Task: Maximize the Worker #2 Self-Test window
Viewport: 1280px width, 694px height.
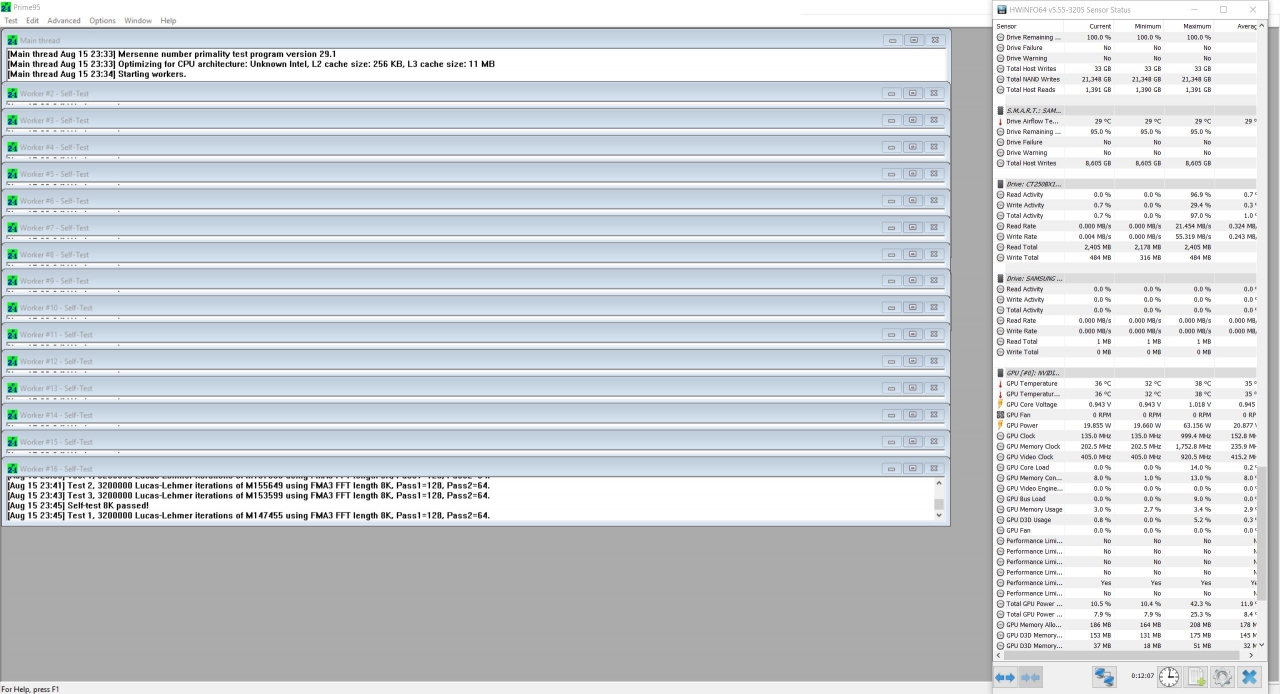Action: pos(913,93)
